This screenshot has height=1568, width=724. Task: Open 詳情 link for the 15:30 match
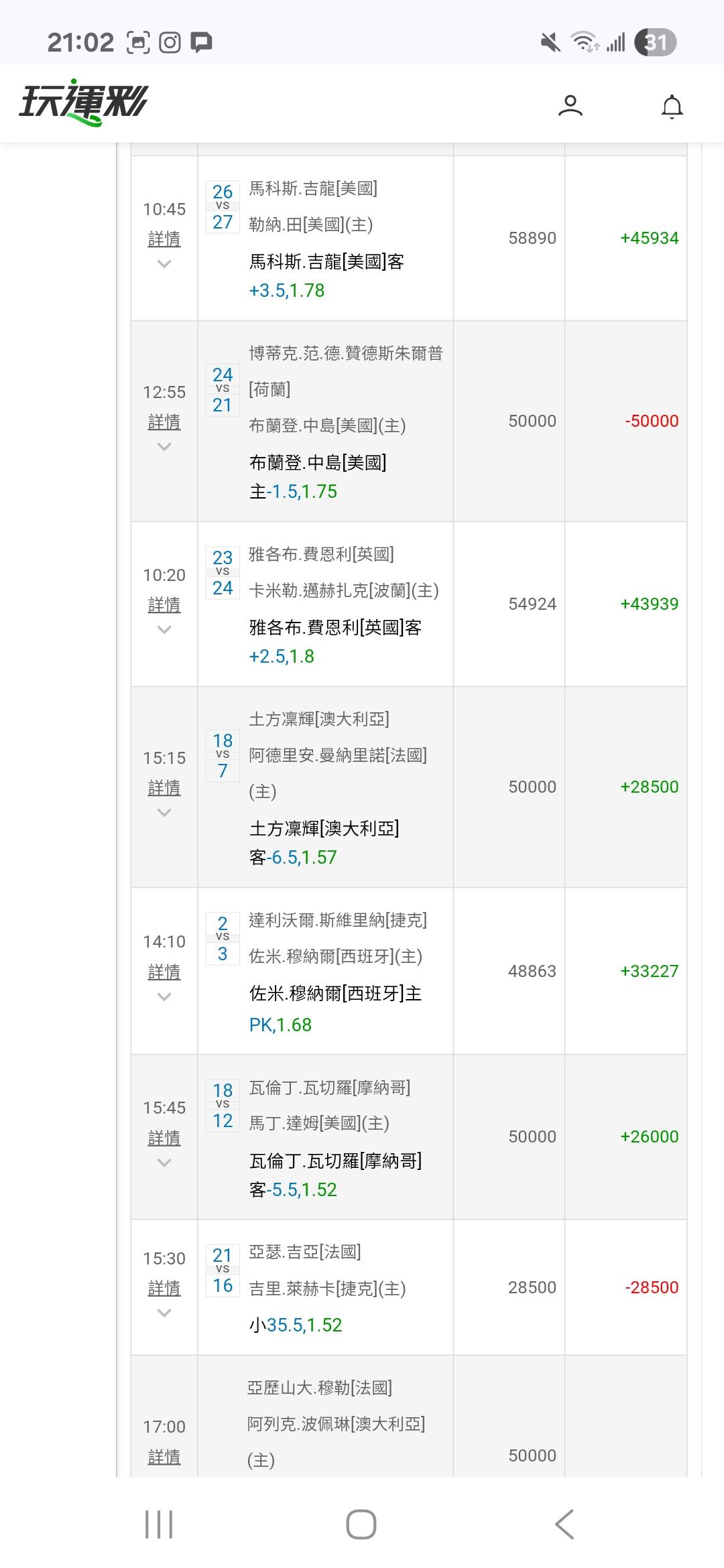tap(164, 1288)
